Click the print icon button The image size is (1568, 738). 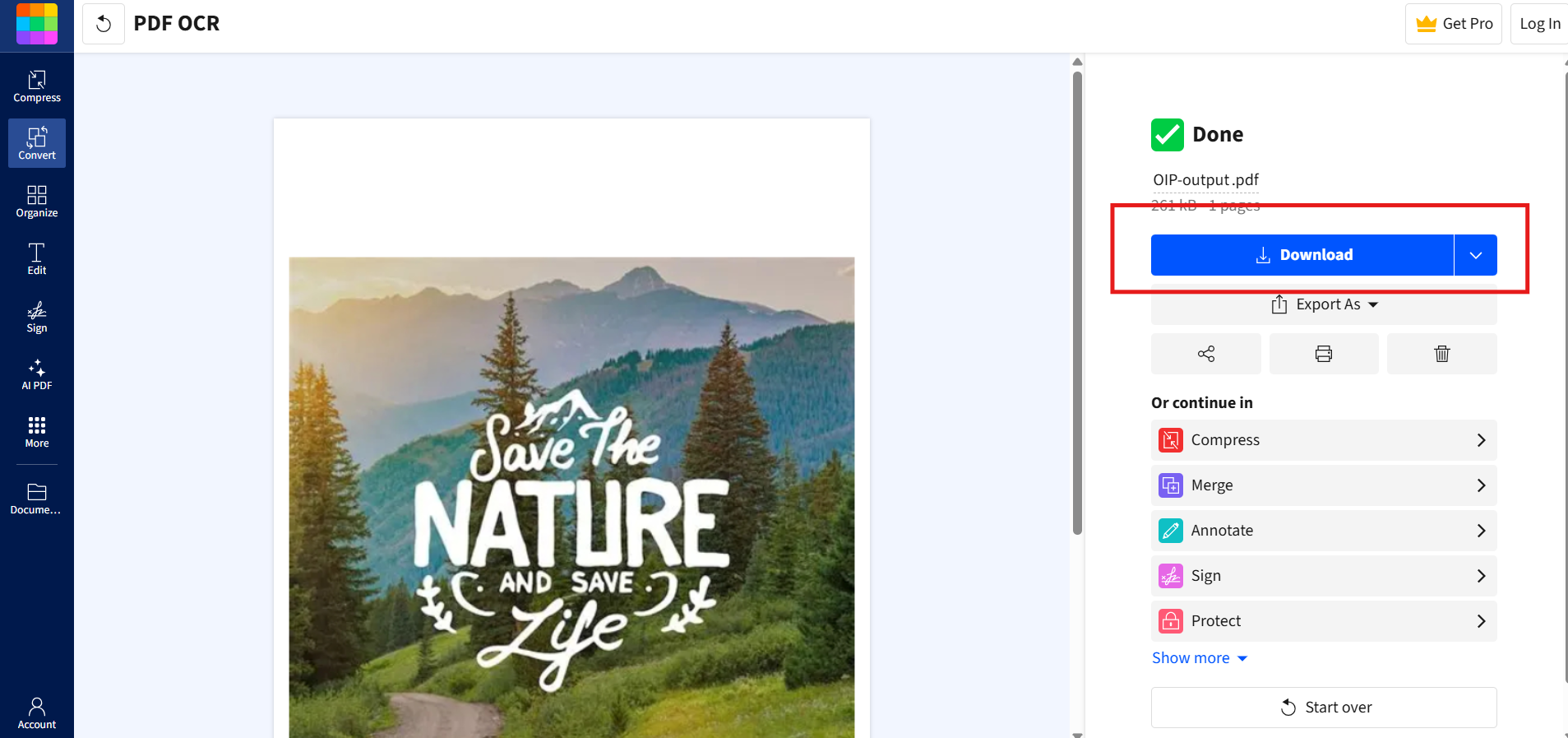(x=1324, y=354)
